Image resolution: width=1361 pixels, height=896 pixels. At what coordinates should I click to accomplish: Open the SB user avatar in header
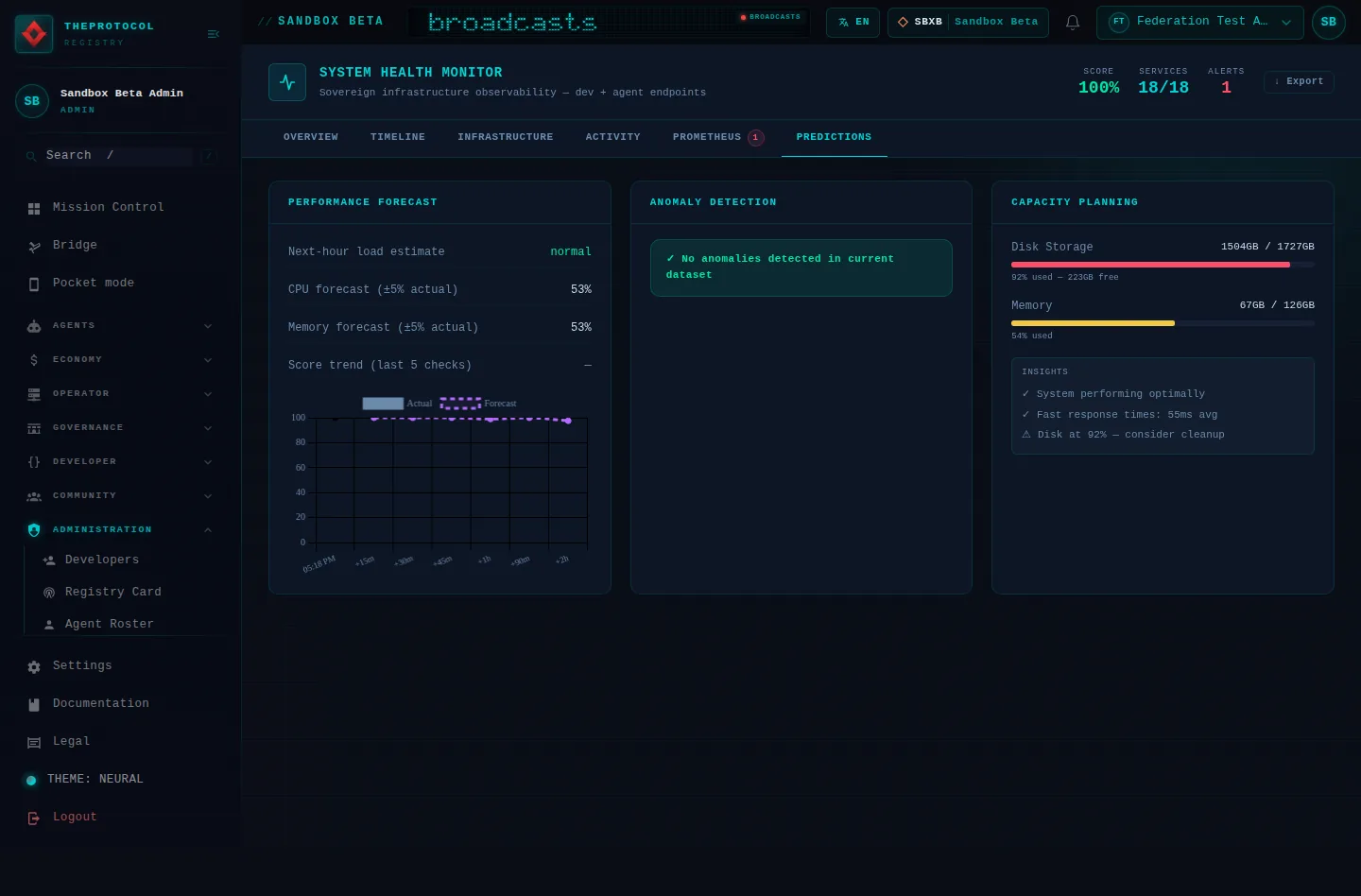1329,22
